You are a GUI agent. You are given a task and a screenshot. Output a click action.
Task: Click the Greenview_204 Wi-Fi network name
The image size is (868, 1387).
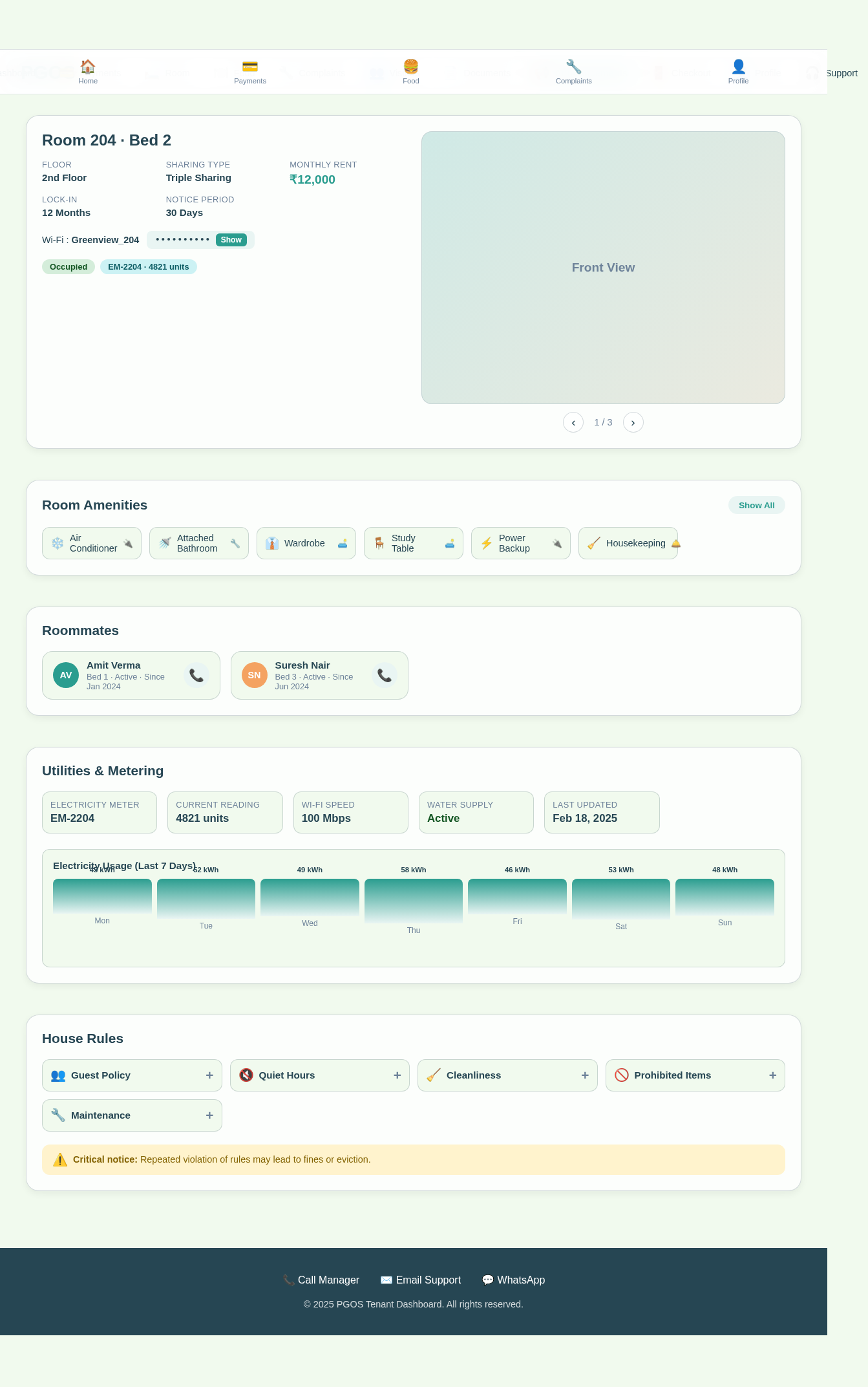click(105, 240)
